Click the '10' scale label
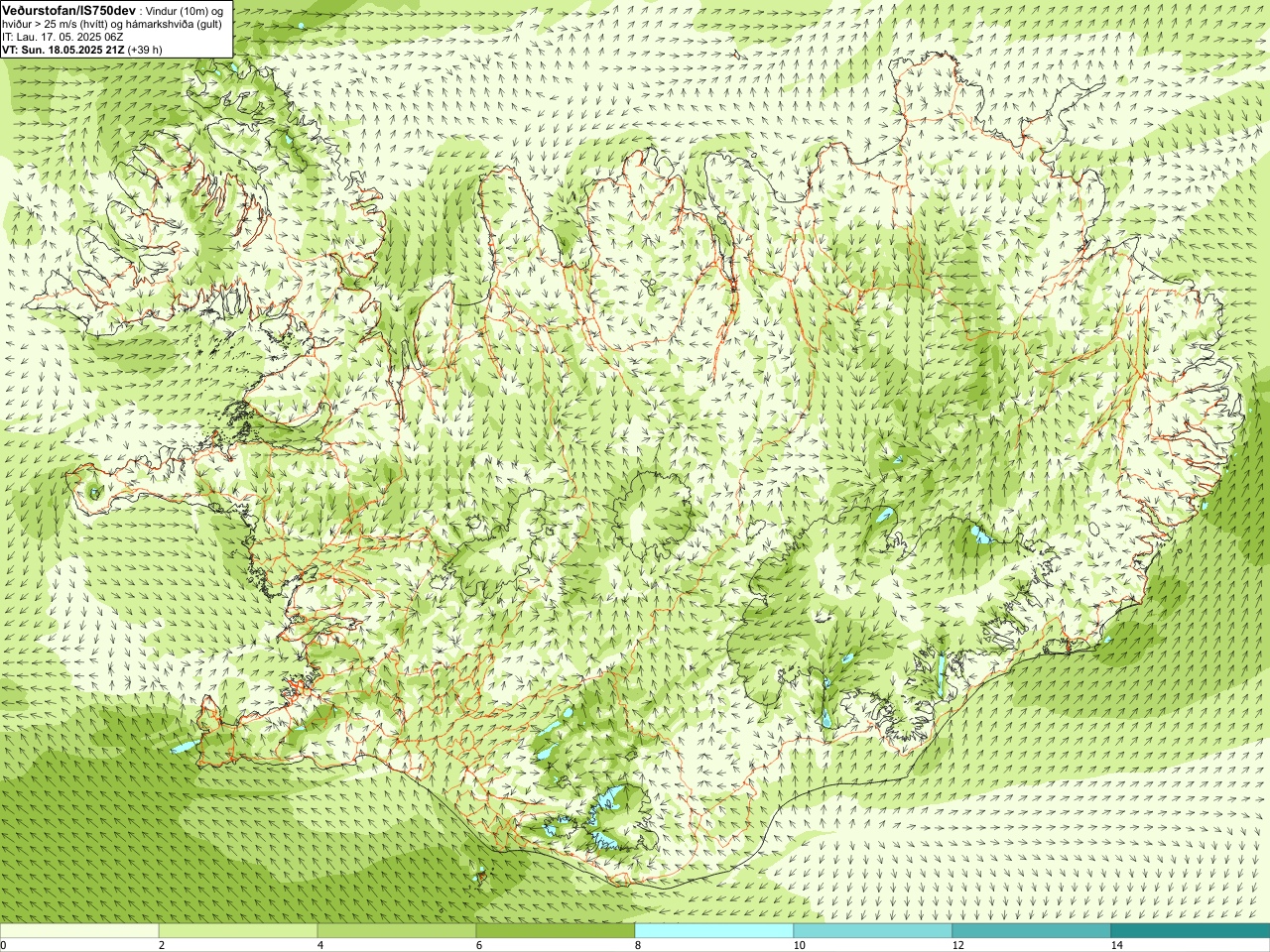Image resolution: width=1270 pixels, height=952 pixels. 799,945
